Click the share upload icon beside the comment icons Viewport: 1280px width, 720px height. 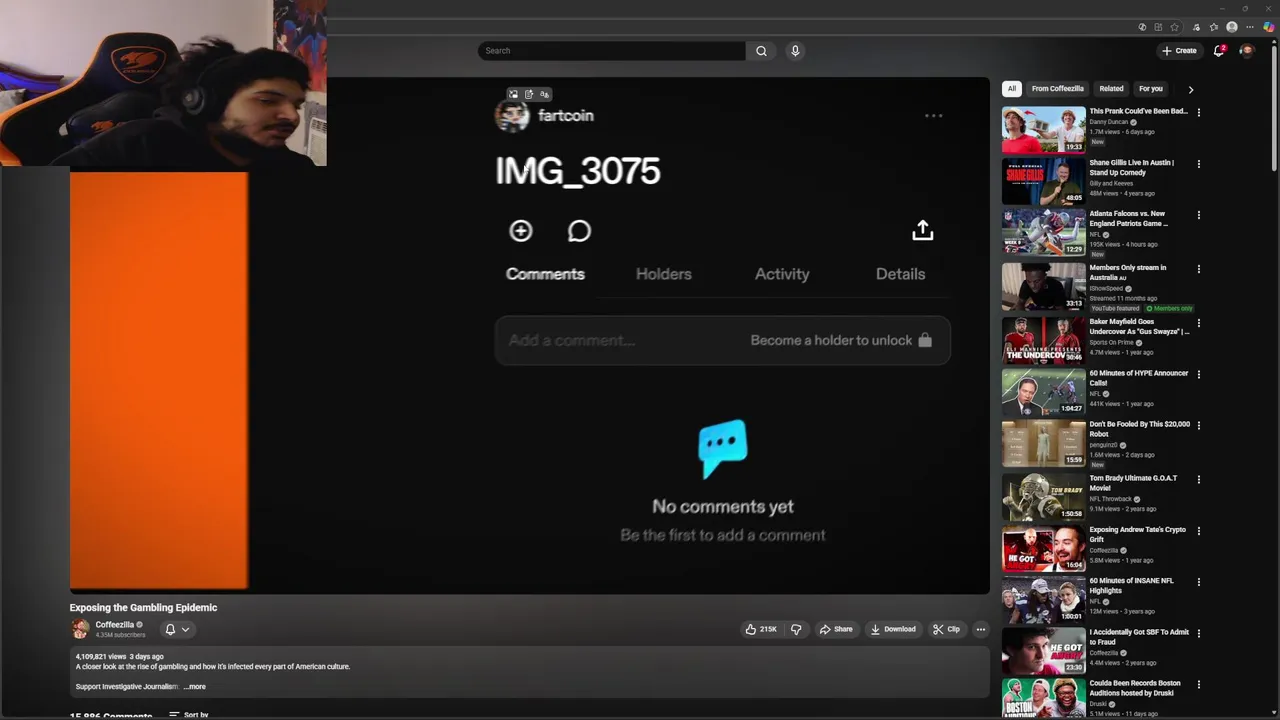click(x=923, y=230)
